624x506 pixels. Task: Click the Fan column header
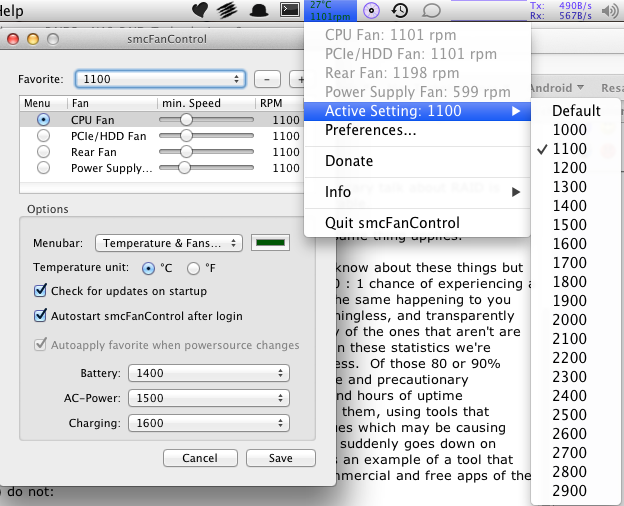pyautogui.click(x=112, y=104)
